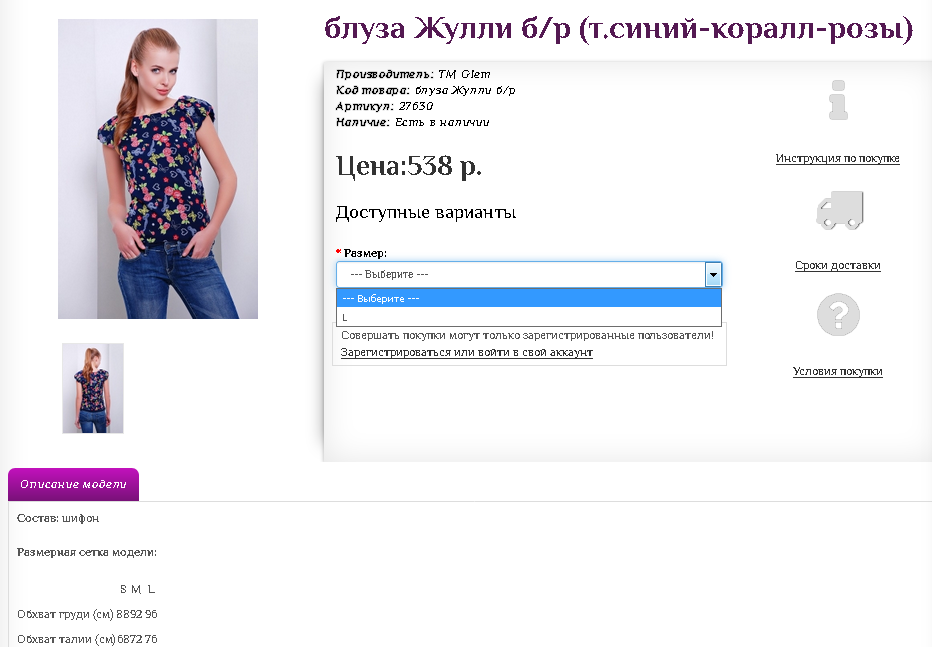This screenshot has height=647, width=932.
Task: Choose the highlighted --- Выберите --- option
Action: pyautogui.click(x=529, y=298)
